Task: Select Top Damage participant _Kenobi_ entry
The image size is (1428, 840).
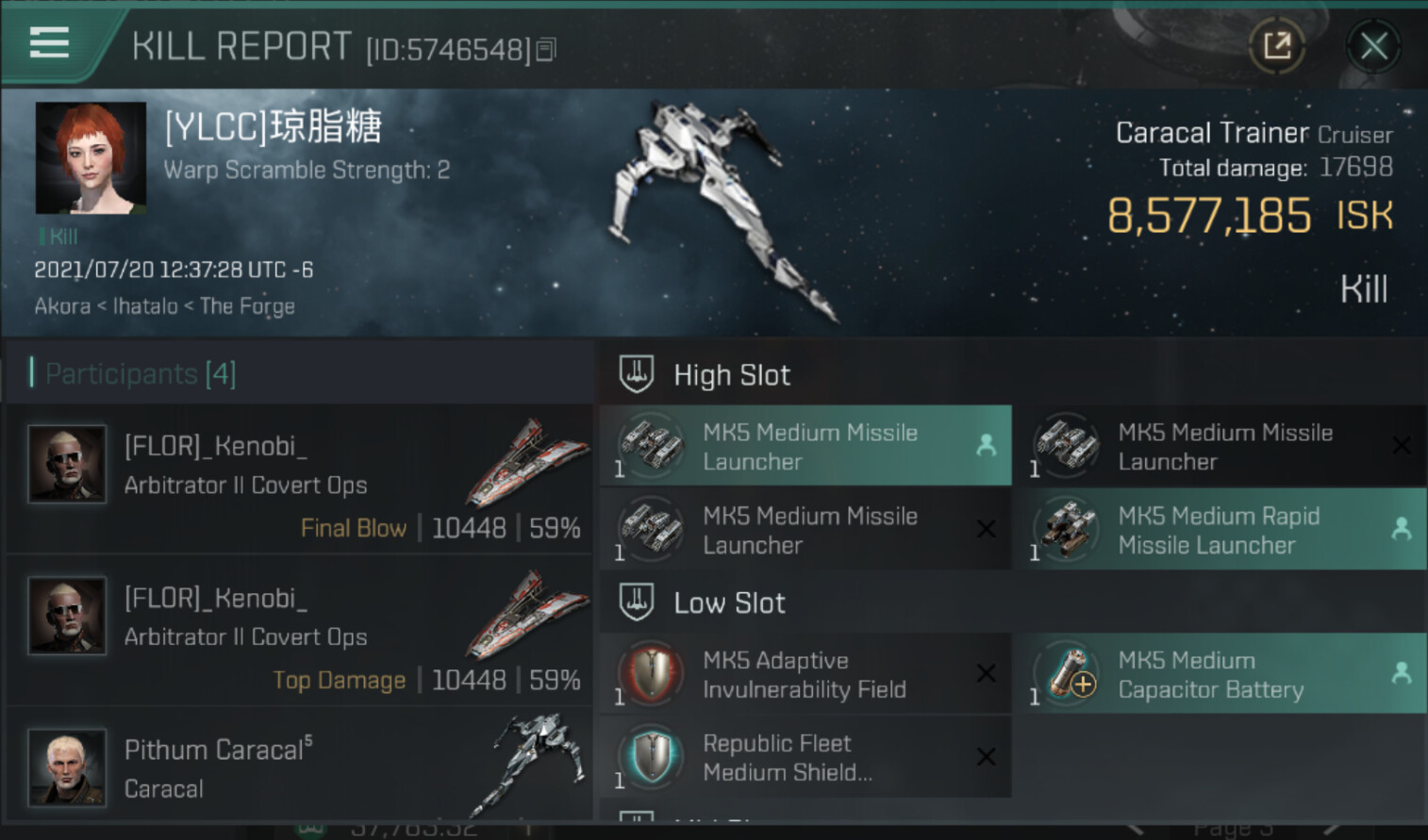Action: coord(300,630)
